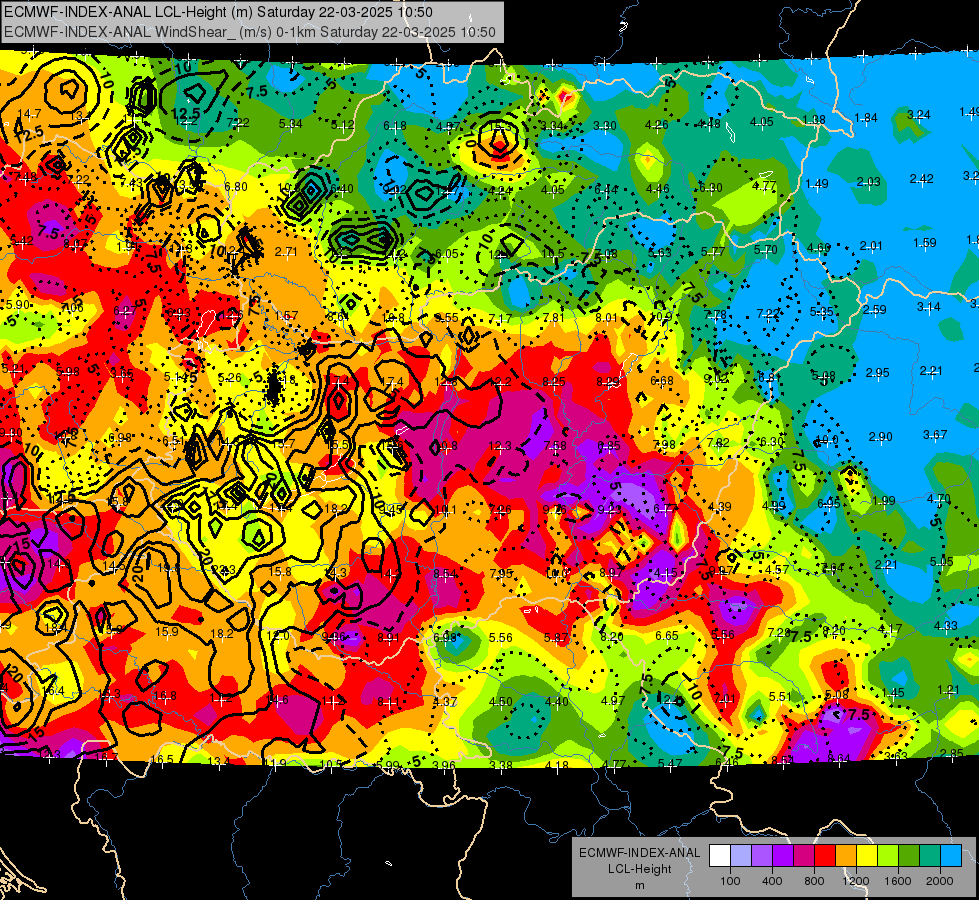
Task: Click the sky blue legend swatch
Action: (x=951, y=856)
